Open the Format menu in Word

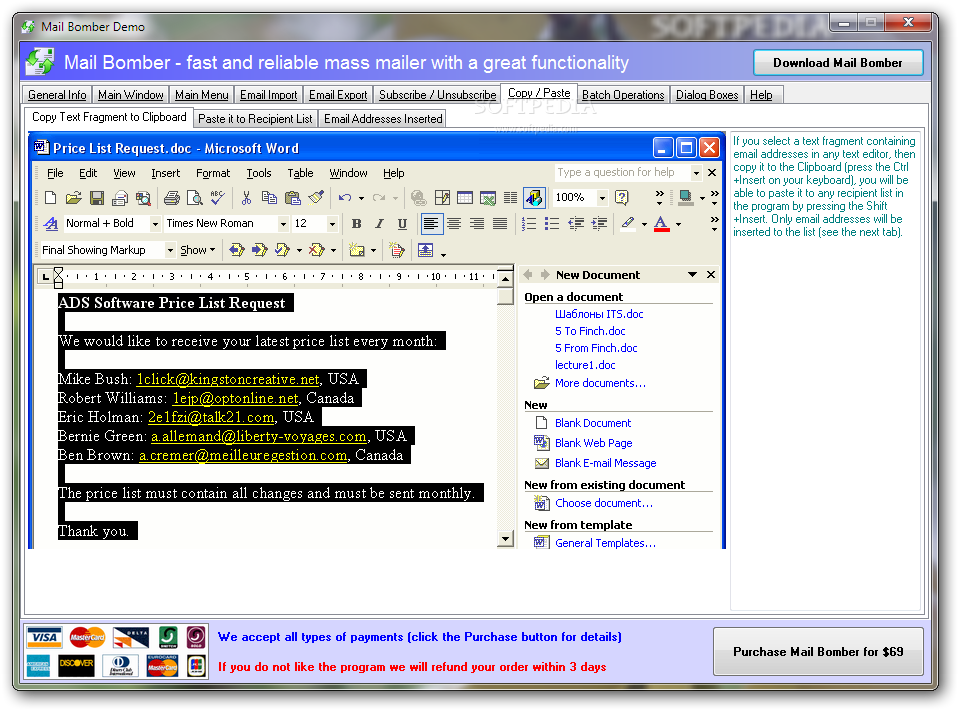(213, 174)
